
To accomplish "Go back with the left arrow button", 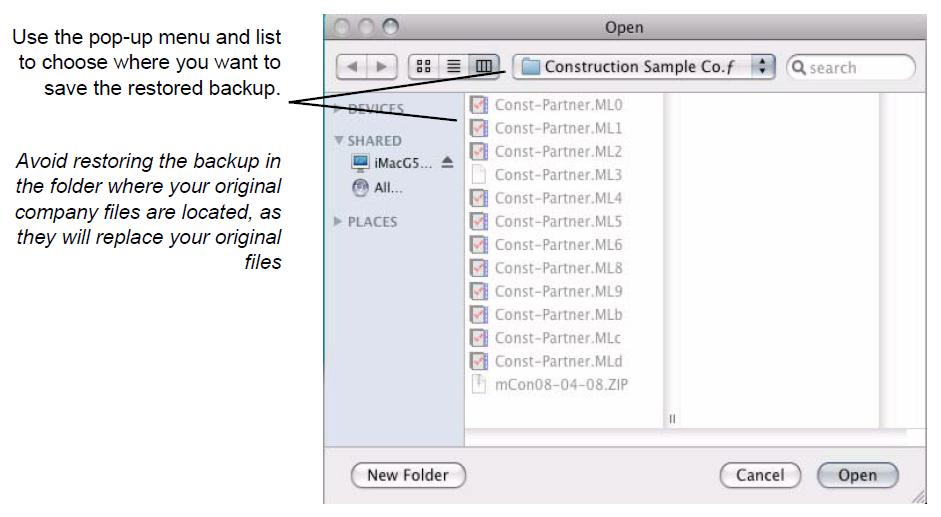I will tap(352, 67).
